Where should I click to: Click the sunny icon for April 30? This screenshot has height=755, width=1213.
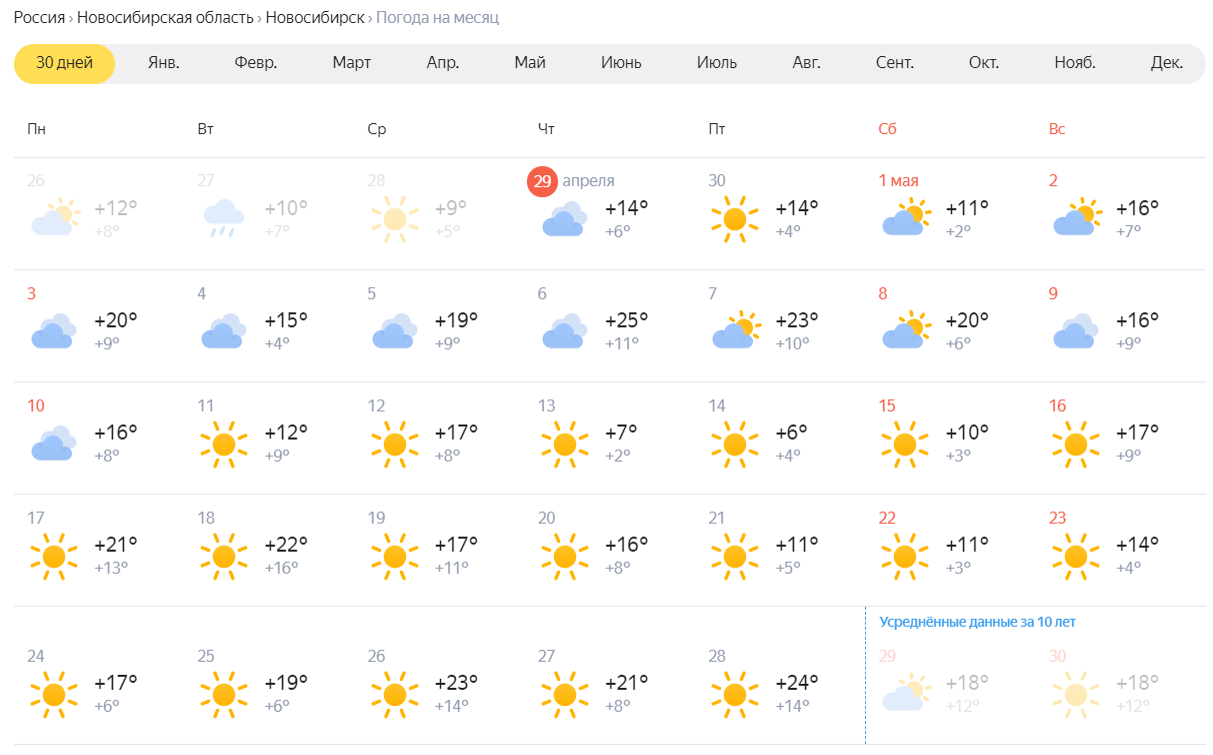click(x=735, y=218)
